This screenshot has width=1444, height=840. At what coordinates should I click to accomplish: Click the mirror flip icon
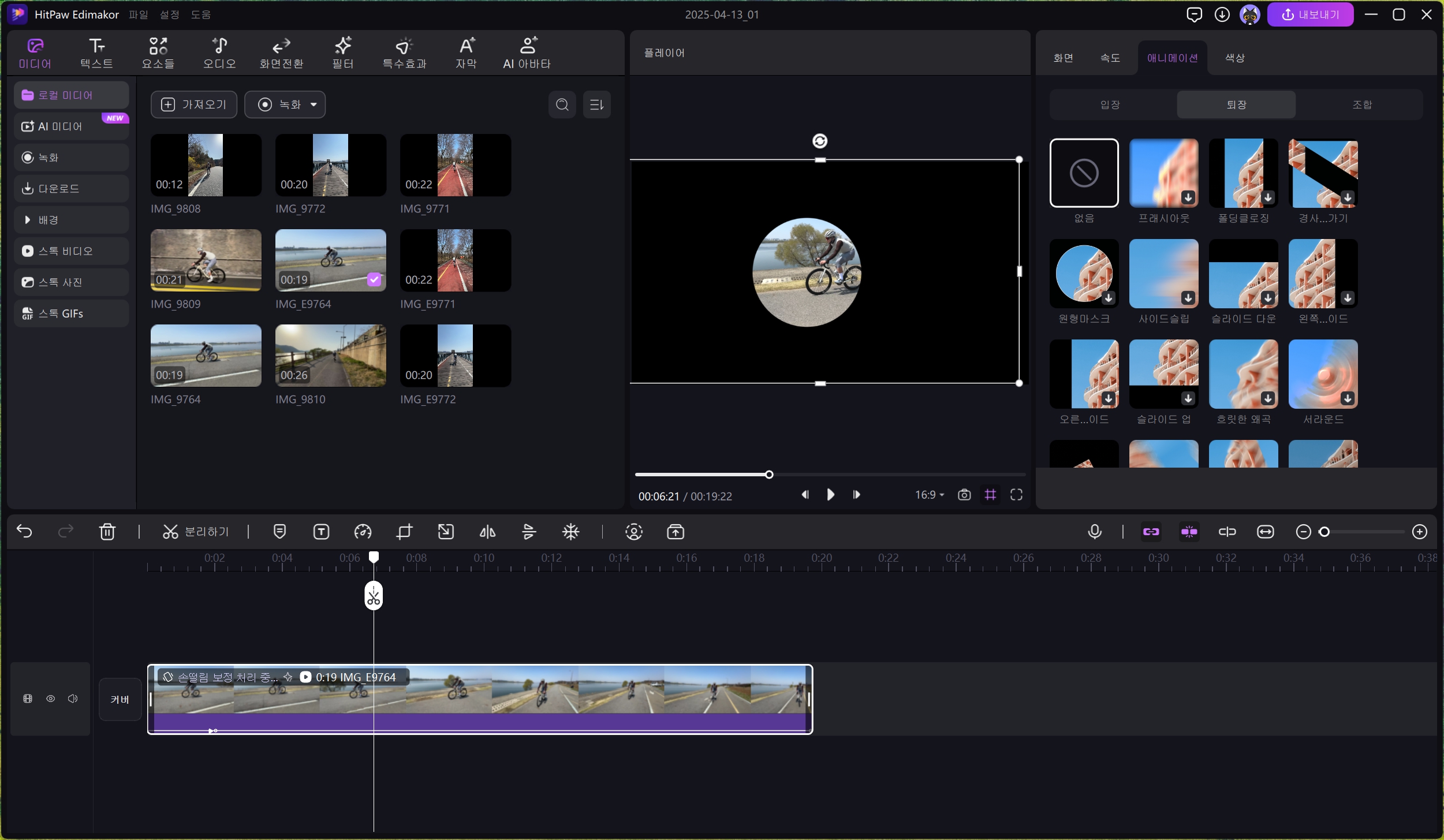[x=487, y=532]
